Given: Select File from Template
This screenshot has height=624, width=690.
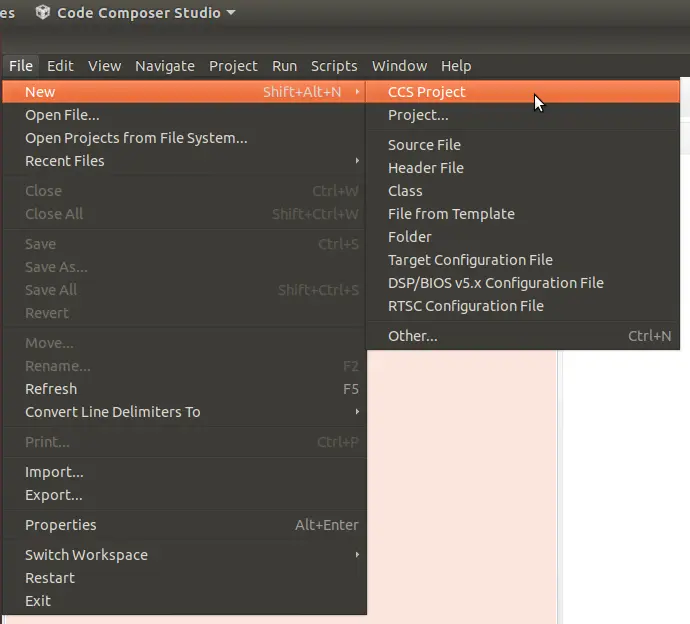Looking at the screenshot, I should tap(523, 214).
